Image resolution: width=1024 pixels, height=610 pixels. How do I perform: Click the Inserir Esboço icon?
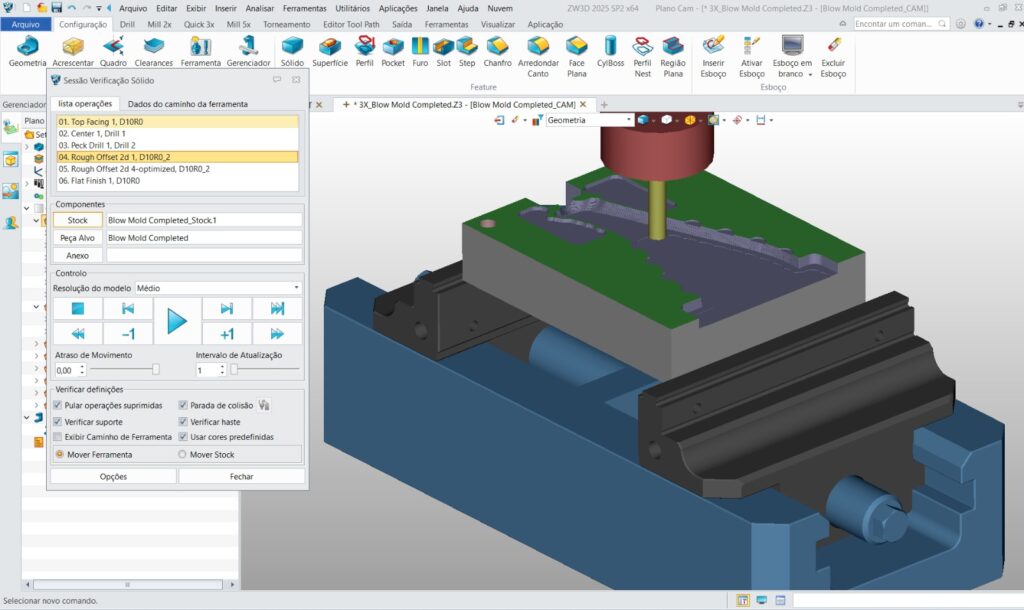pyautogui.click(x=713, y=56)
